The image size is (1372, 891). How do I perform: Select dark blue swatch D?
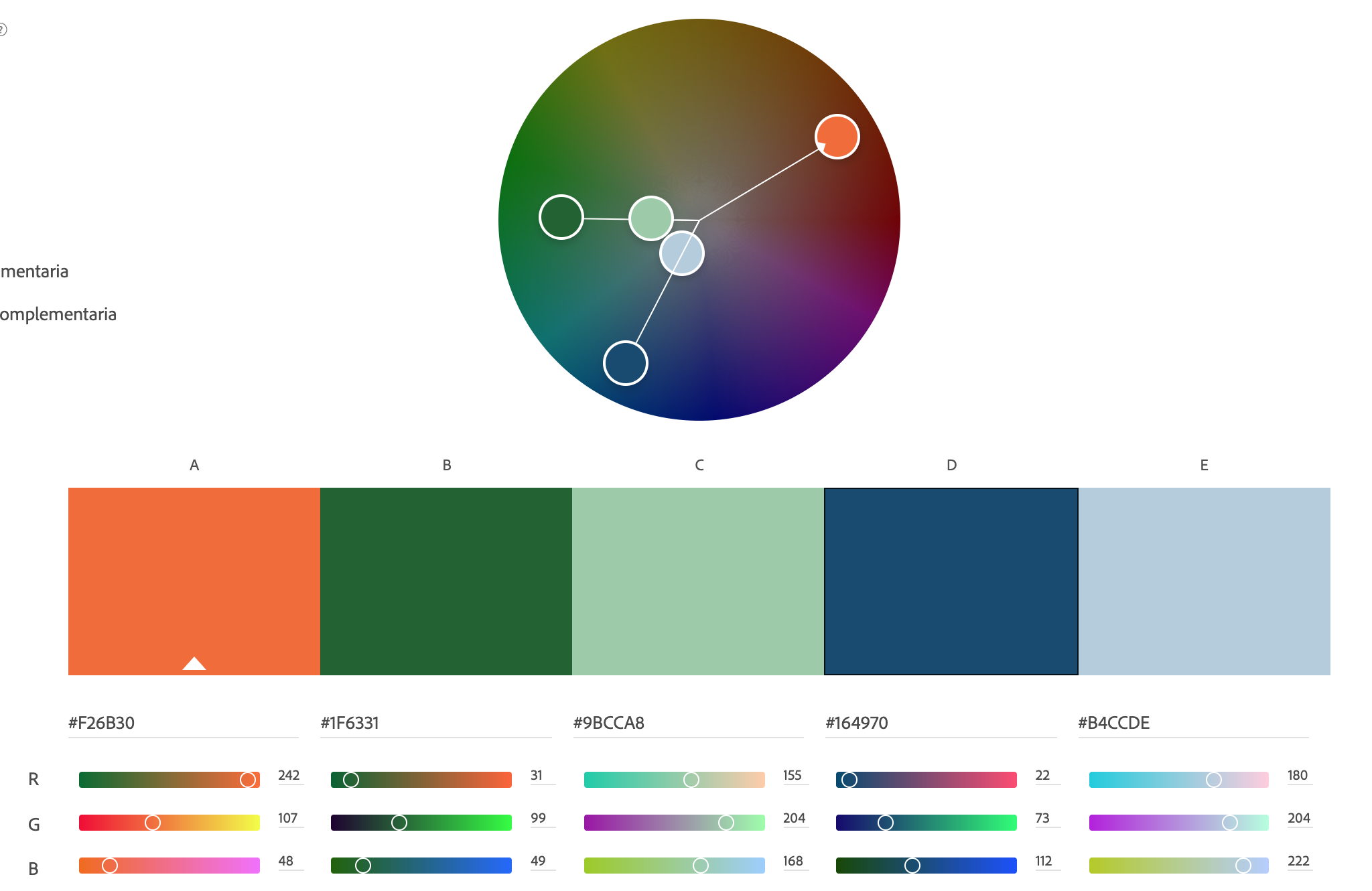click(x=951, y=581)
